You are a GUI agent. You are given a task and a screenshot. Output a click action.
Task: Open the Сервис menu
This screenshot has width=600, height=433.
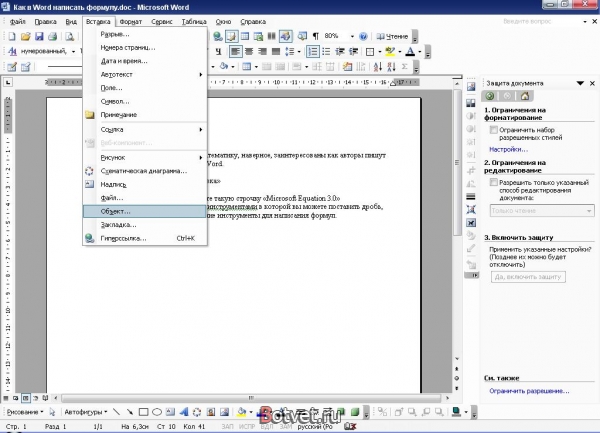162,22
